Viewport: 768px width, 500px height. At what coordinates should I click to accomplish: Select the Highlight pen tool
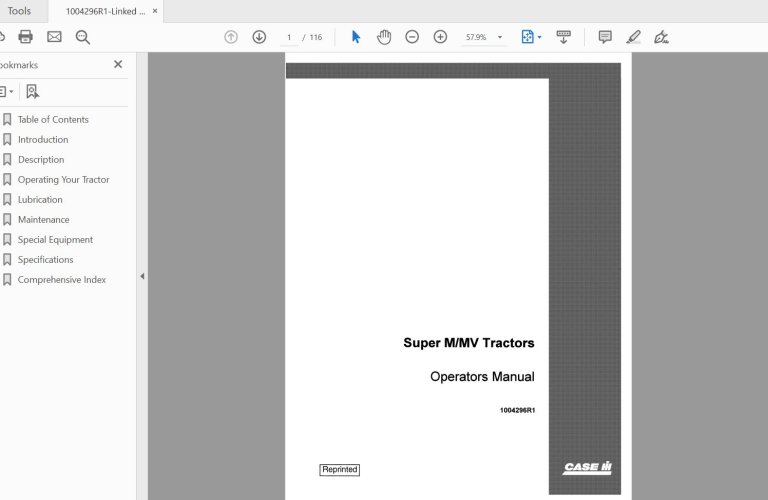point(633,37)
